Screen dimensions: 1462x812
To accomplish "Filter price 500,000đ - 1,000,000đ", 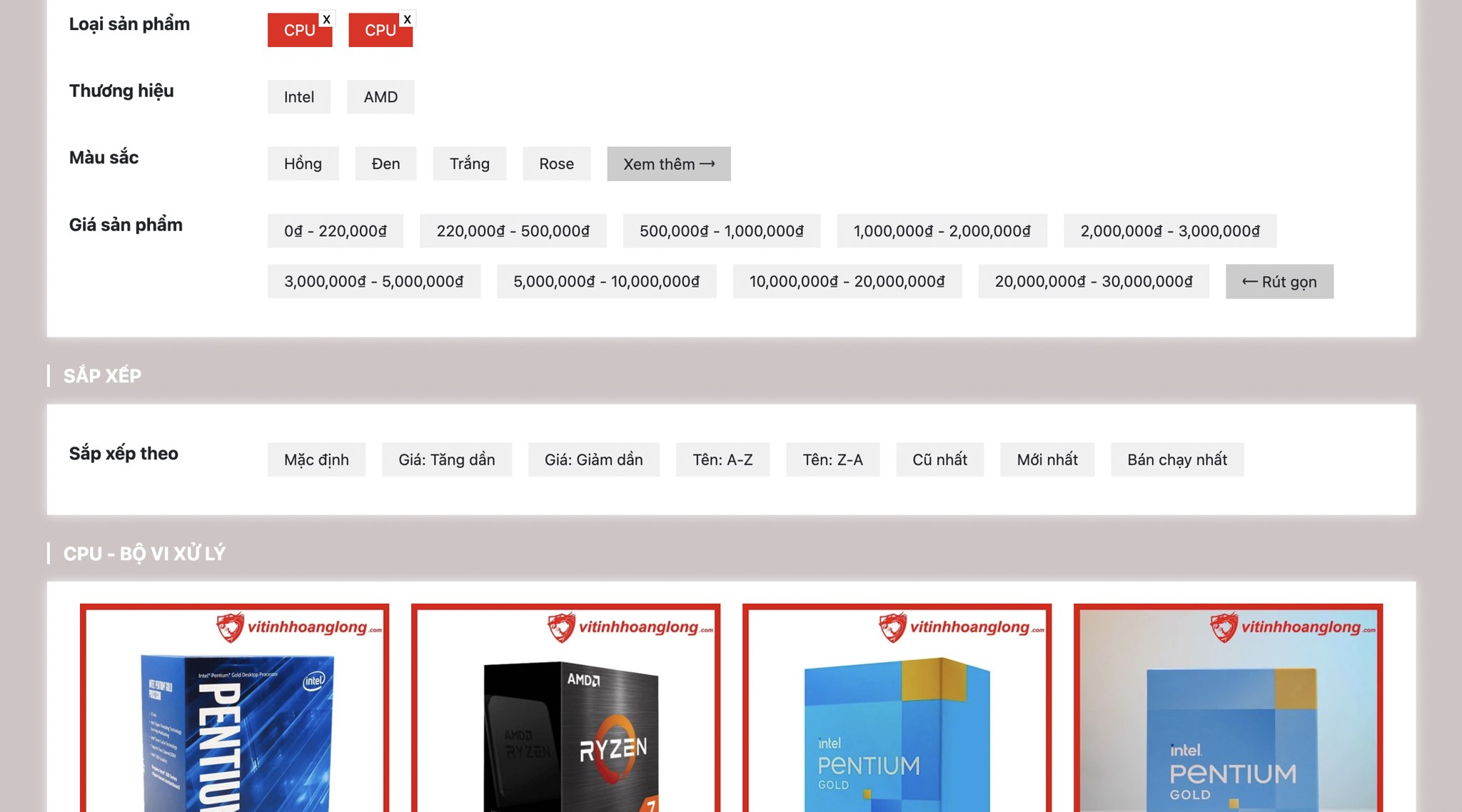I will click(721, 231).
